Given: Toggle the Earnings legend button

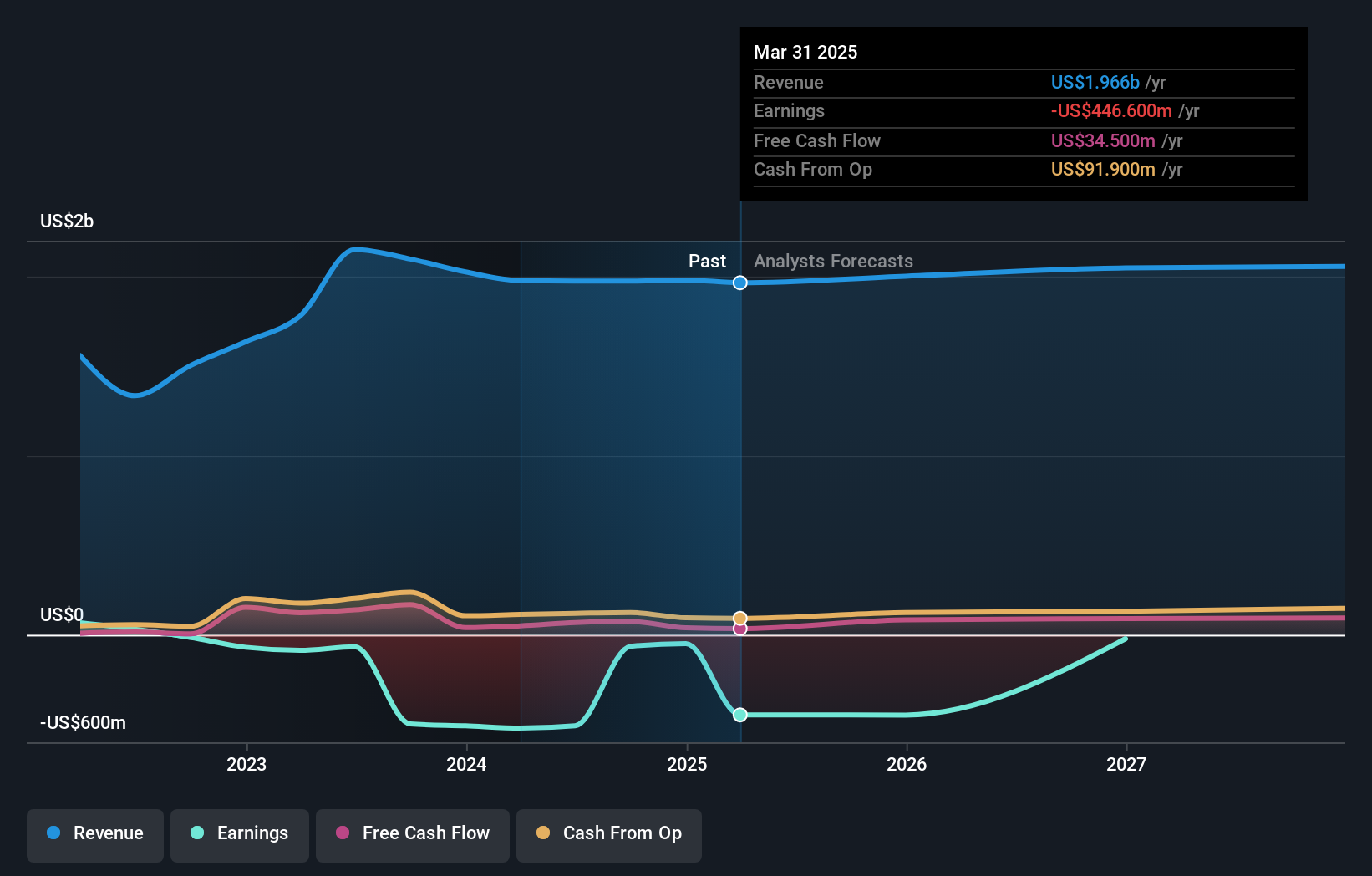Looking at the screenshot, I should coord(240,835).
